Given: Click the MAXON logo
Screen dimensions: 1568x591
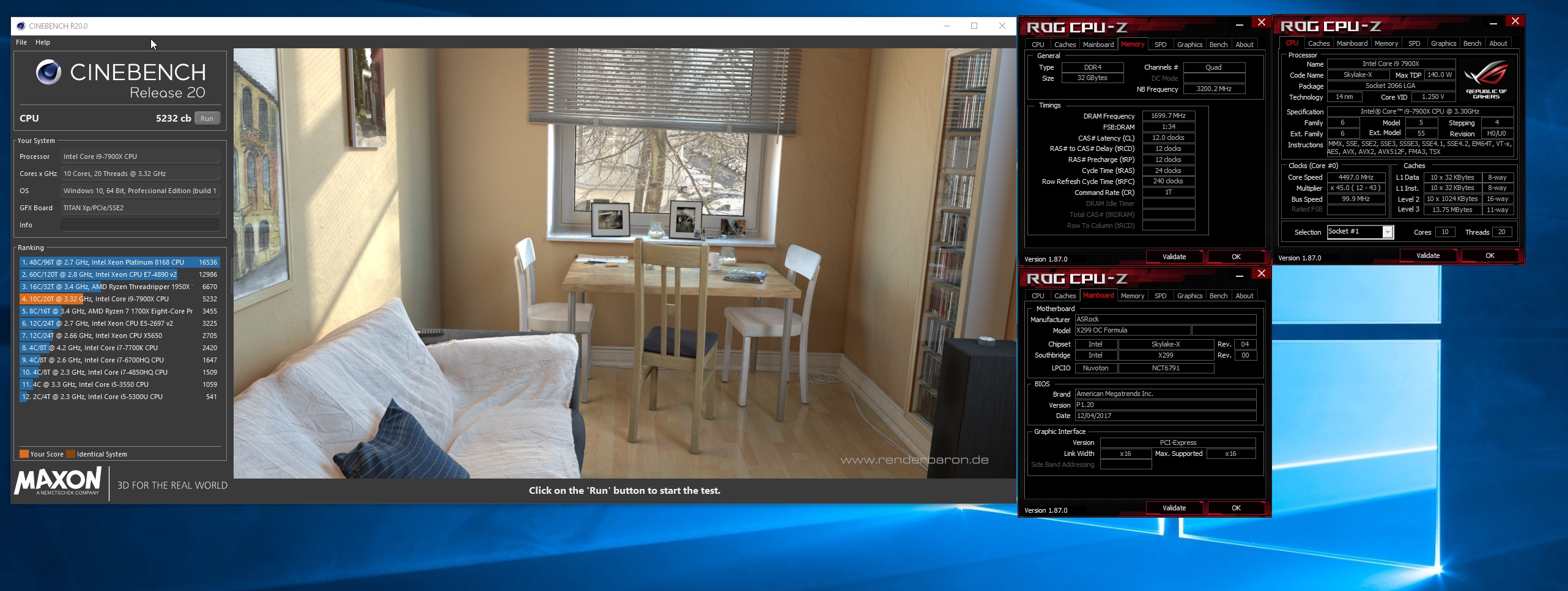Looking at the screenshot, I should [x=58, y=482].
